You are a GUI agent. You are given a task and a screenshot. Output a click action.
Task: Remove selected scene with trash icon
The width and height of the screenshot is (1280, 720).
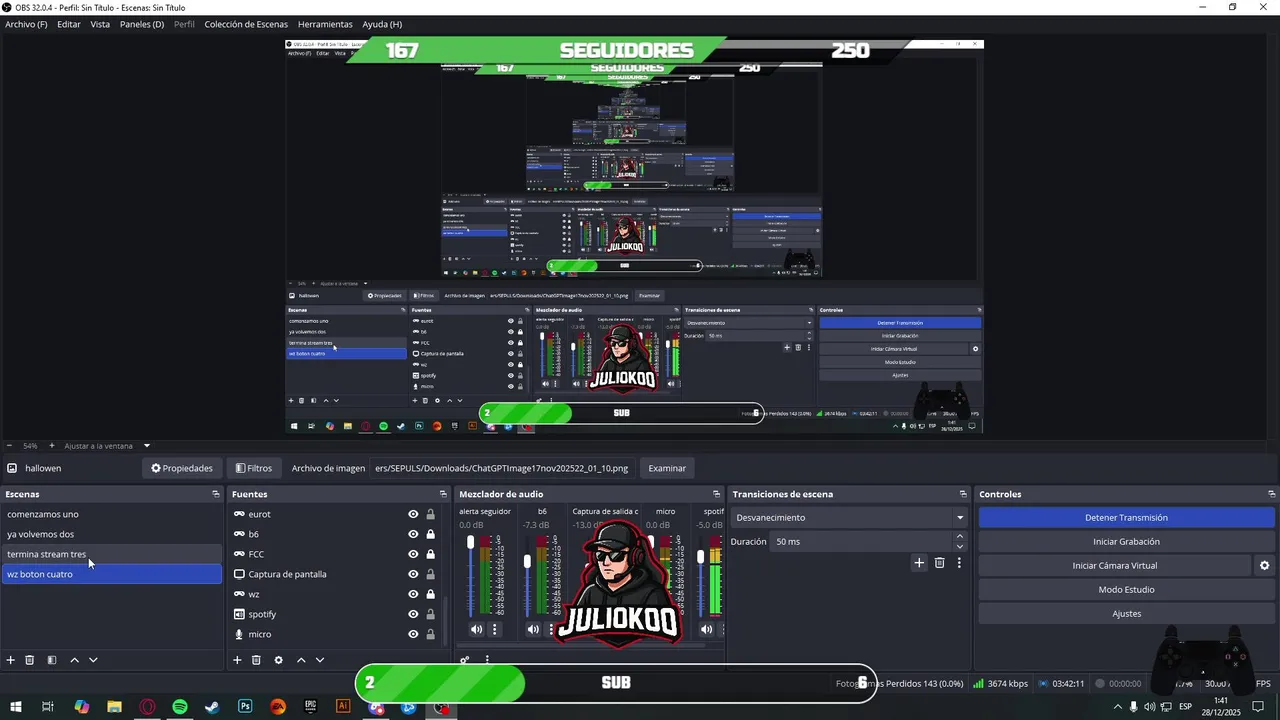point(30,660)
